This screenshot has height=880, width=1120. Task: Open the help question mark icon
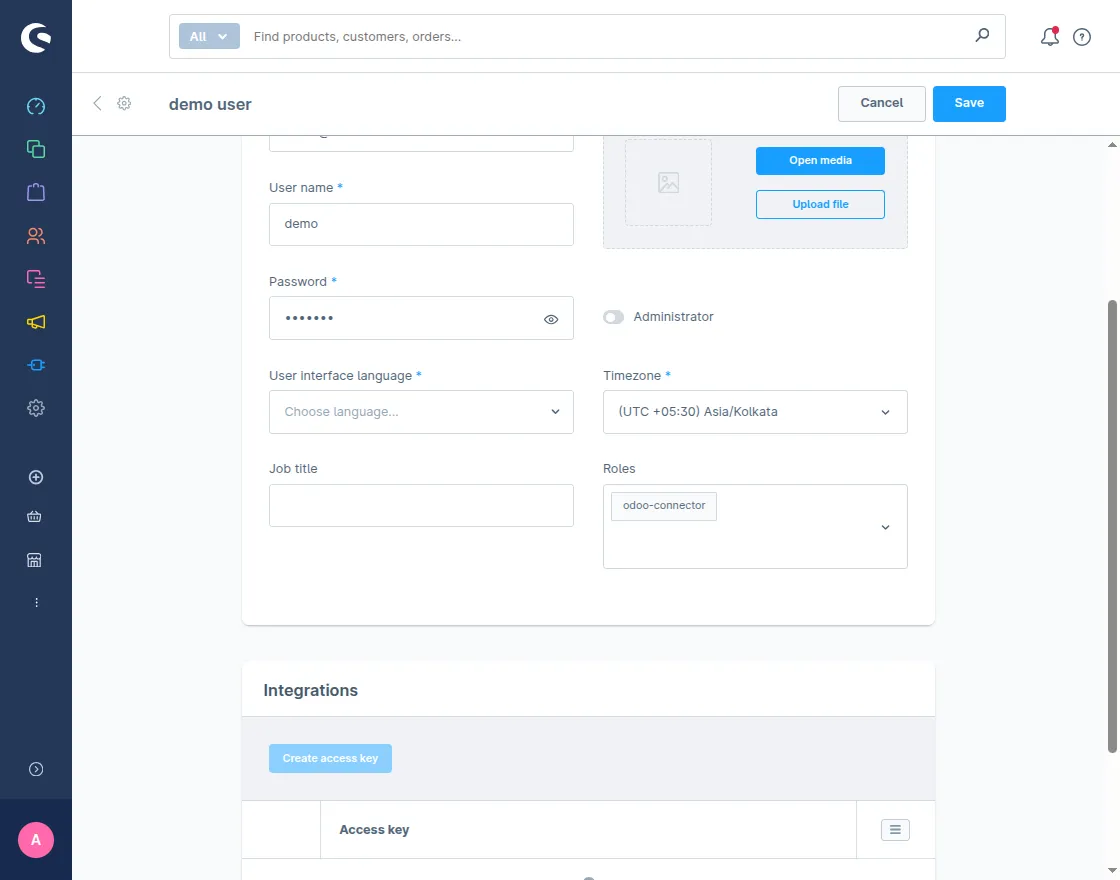(1081, 37)
